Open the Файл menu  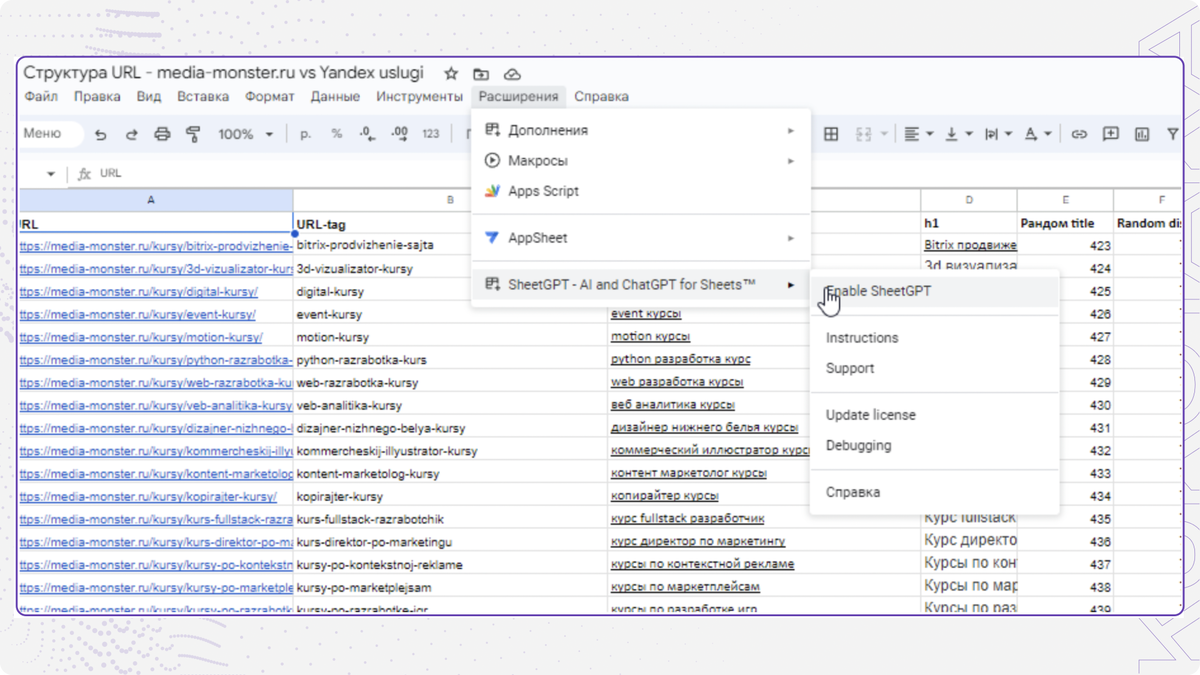click(x=41, y=97)
